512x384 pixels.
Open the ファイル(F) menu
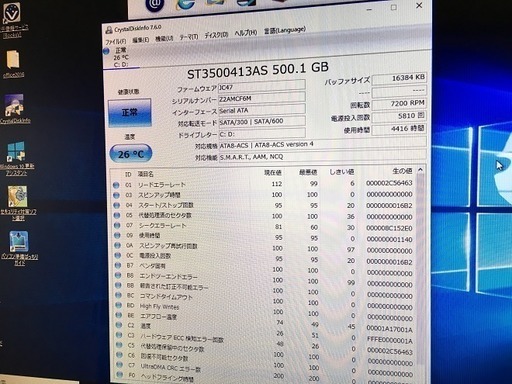[116, 41]
